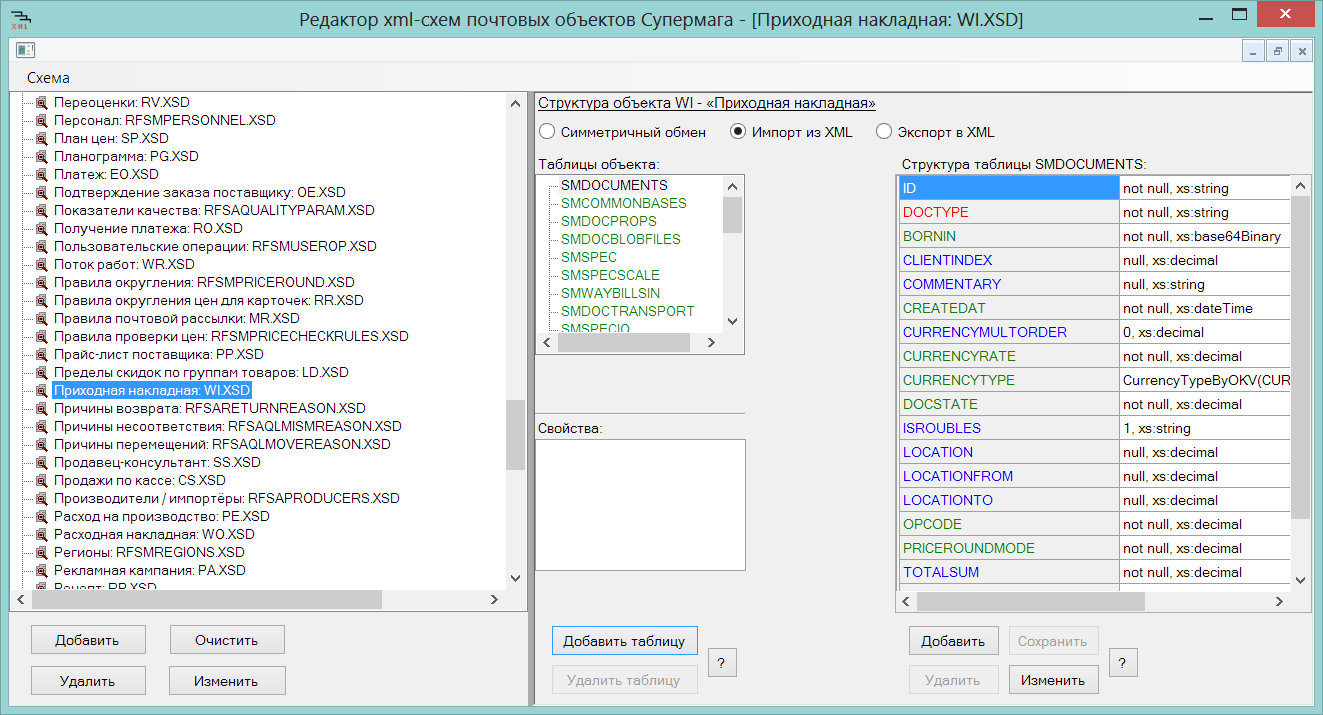Click the icon beside План цен: SP.XSD
The width and height of the screenshot is (1323, 715).
[x=42, y=138]
